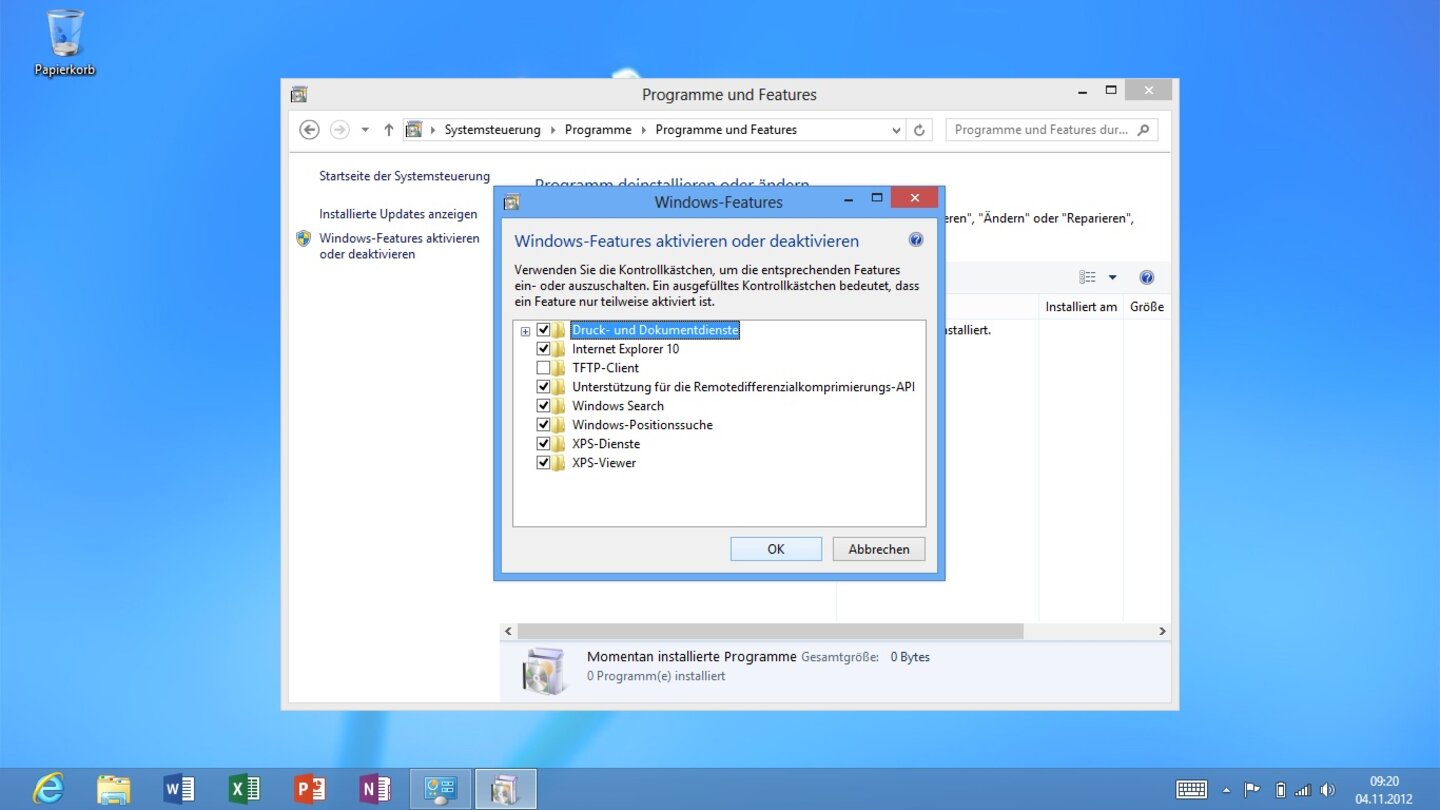Open network signal tray icon
The image size is (1440, 810).
1302,790
